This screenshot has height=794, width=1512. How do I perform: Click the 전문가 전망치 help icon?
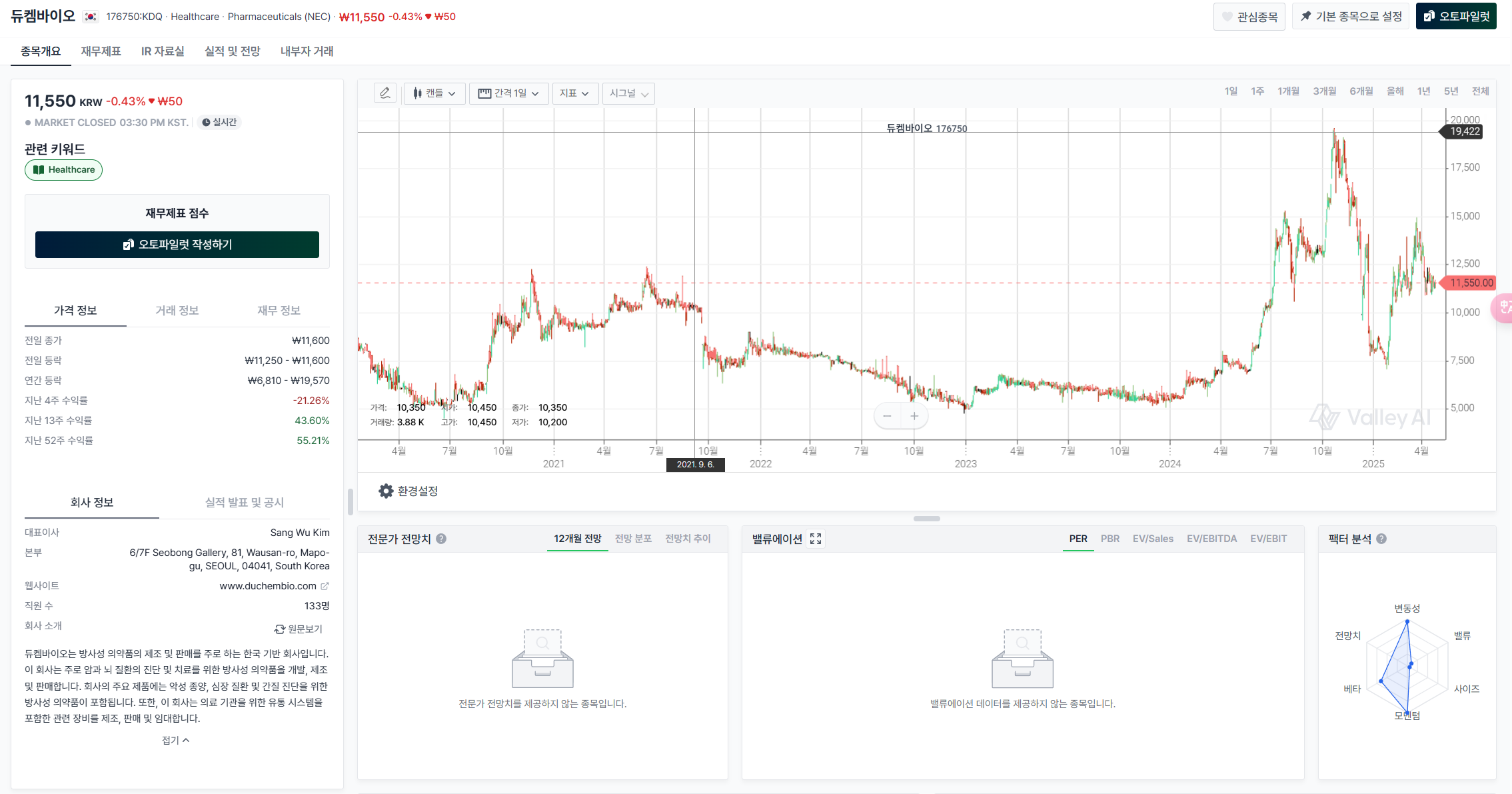441,539
